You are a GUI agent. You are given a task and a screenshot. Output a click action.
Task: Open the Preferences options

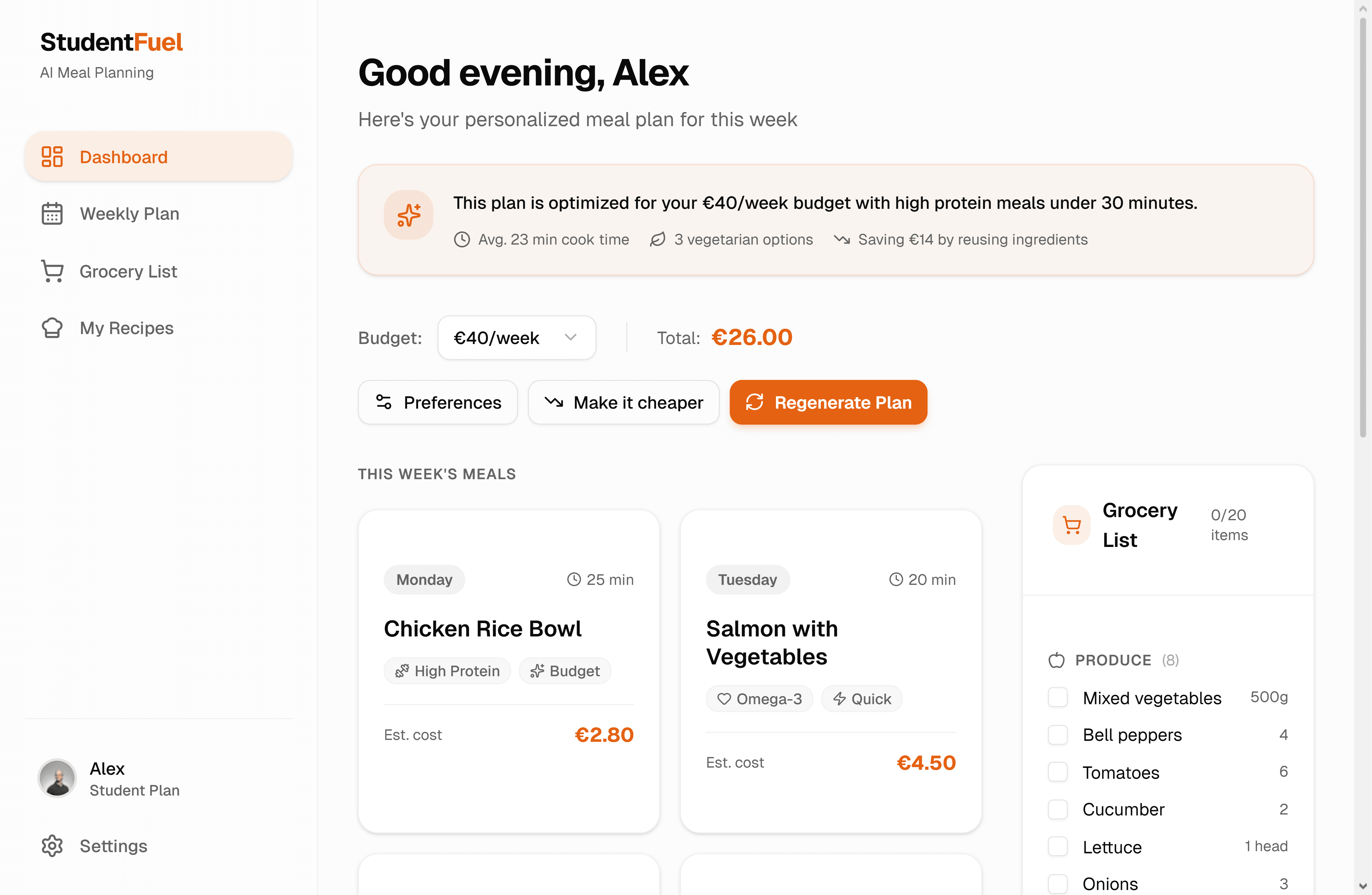[x=437, y=402]
